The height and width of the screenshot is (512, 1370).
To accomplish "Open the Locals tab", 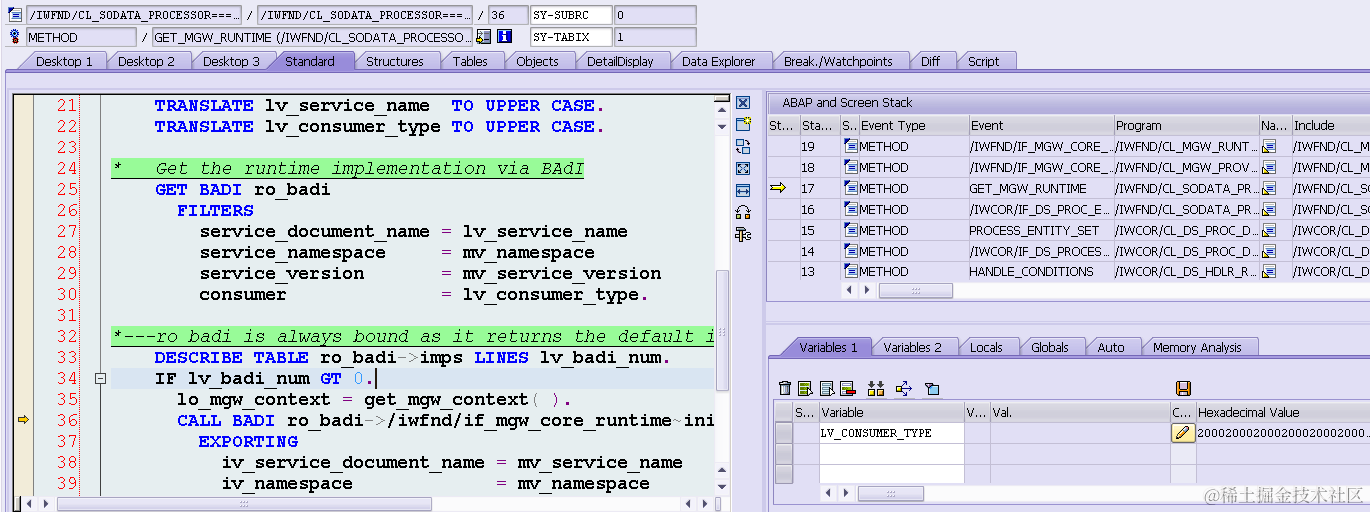I will point(986,347).
